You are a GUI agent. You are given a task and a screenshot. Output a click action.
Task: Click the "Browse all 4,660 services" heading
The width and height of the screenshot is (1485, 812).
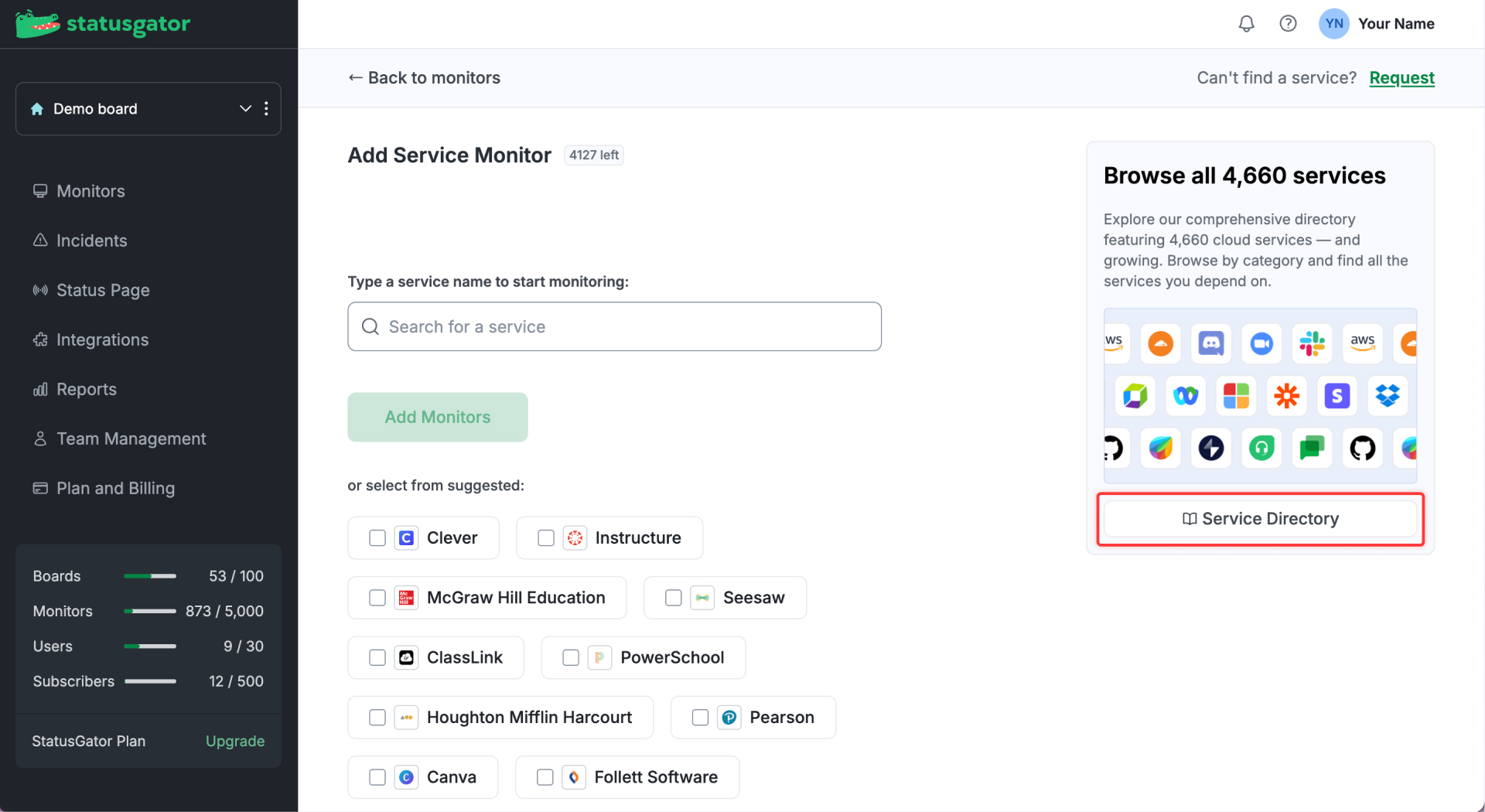pos(1244,176)
